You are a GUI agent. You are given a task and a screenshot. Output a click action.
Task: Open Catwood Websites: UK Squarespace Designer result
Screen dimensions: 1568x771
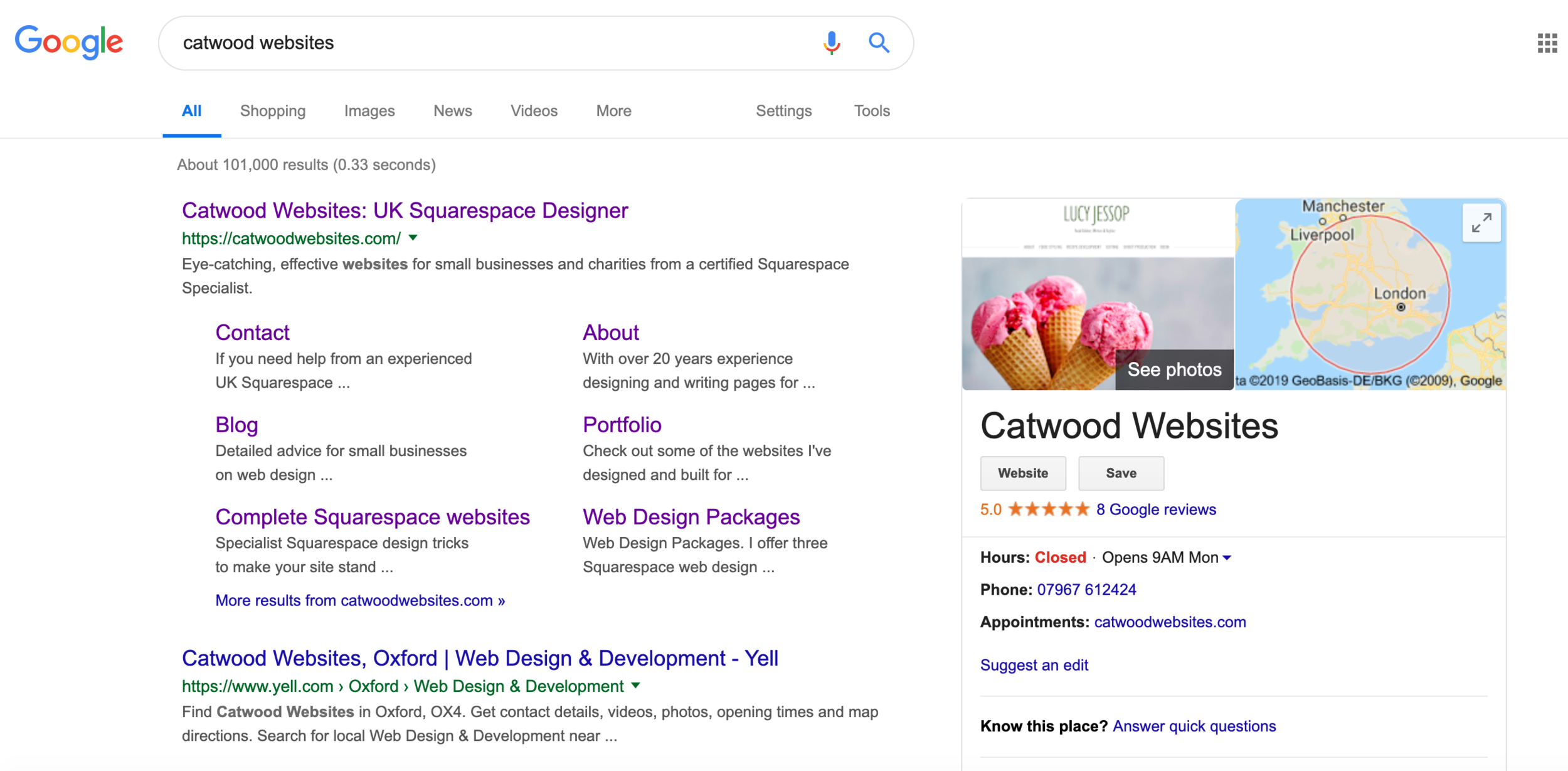[x=405, y=211]
